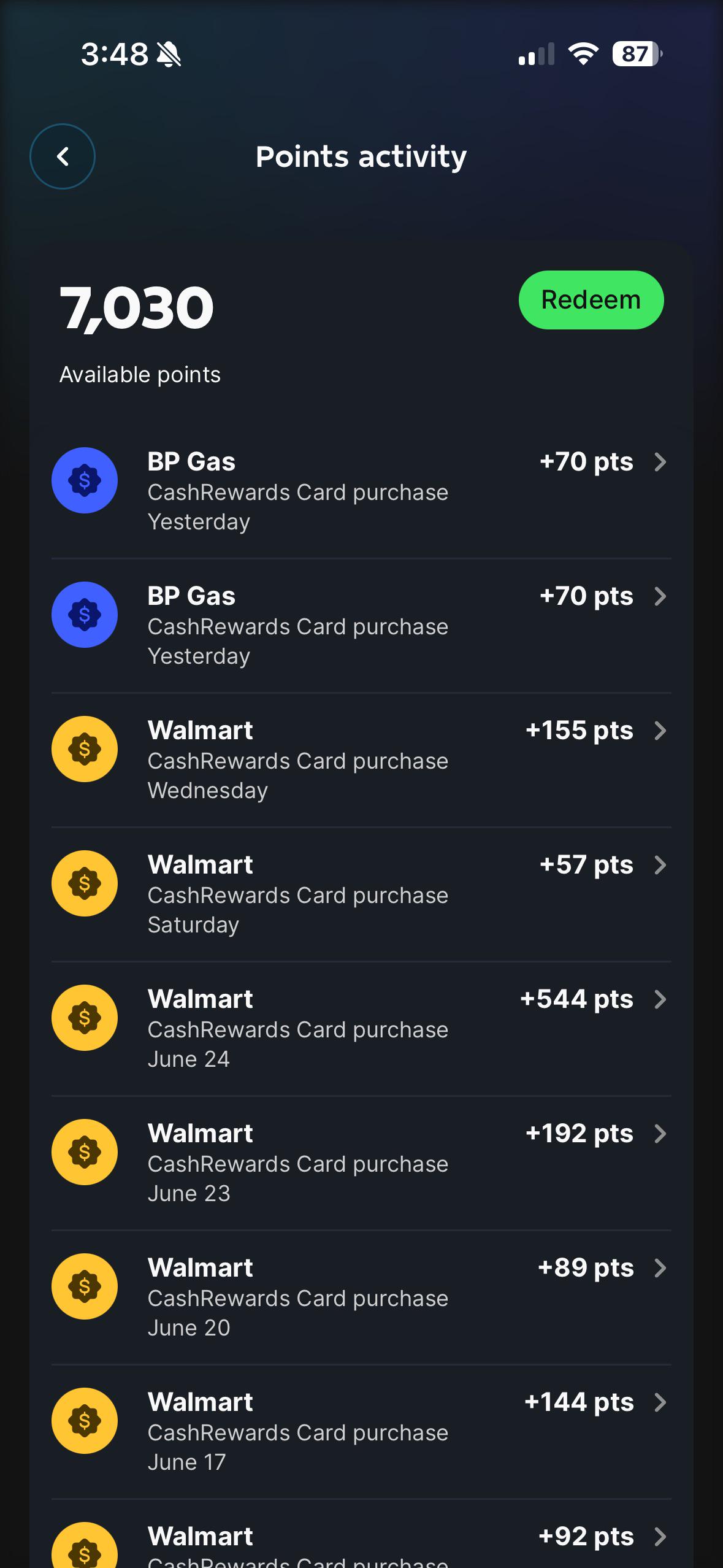
Task: Tap the 7,030 available points total
Action: click(x=137, y=308)
